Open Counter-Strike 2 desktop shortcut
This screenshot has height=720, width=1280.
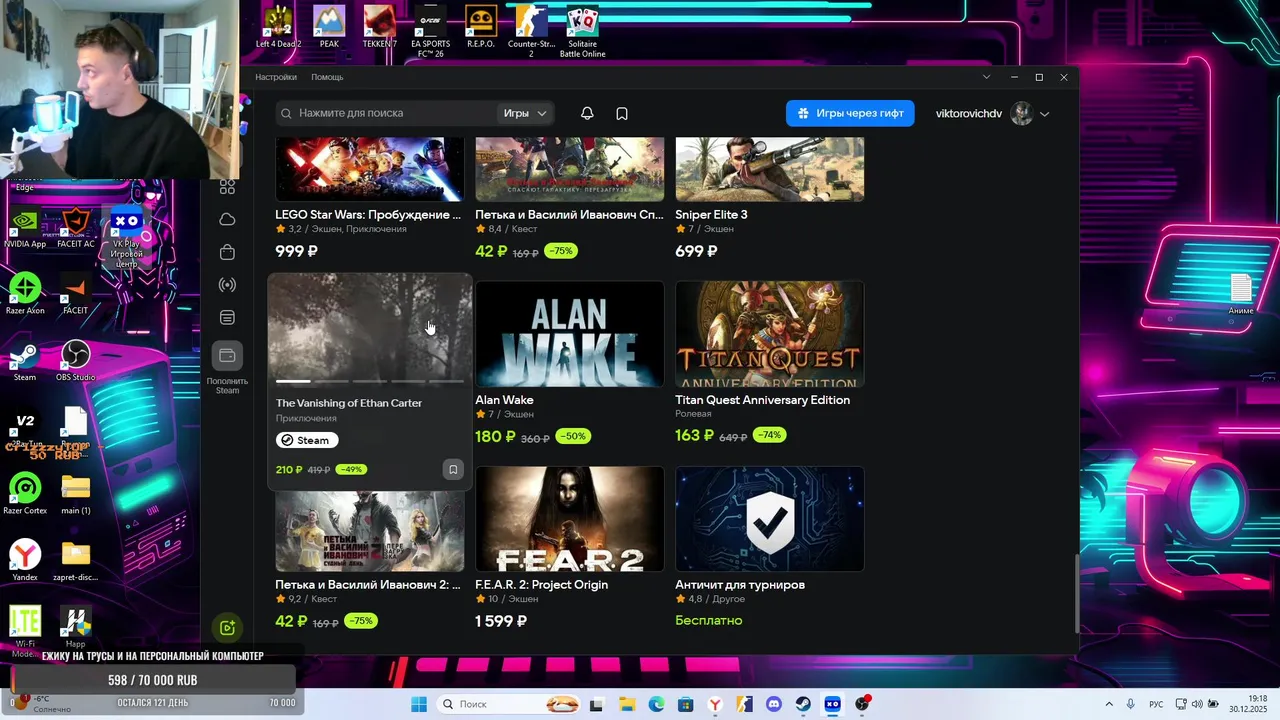pos(531,31)
